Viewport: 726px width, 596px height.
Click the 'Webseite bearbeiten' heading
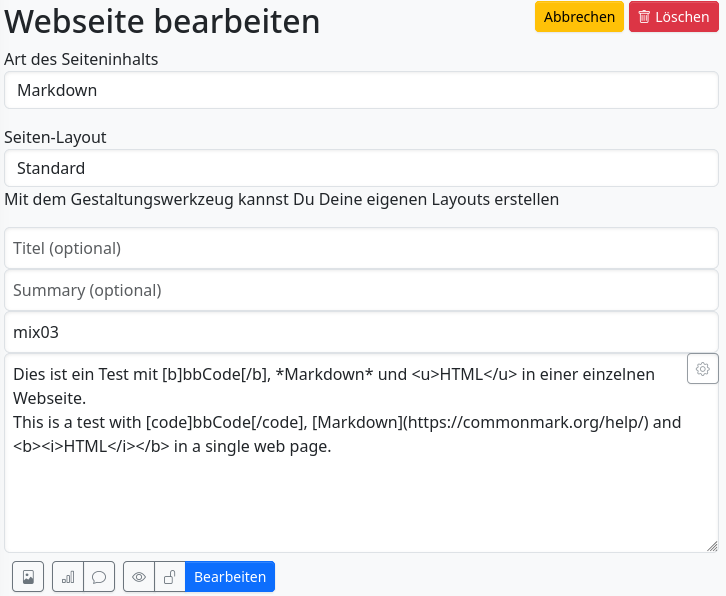pyautogui.click(x=162, y=21)
